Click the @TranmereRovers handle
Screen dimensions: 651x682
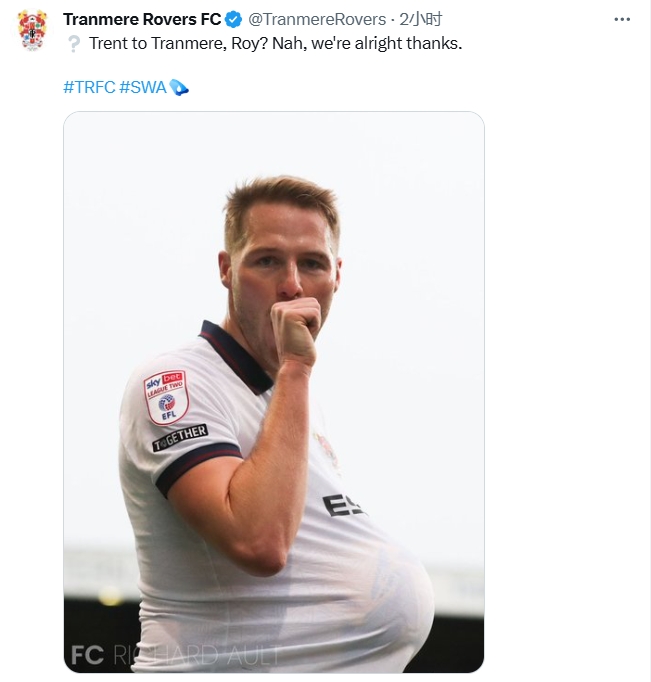tap(317, 19)
